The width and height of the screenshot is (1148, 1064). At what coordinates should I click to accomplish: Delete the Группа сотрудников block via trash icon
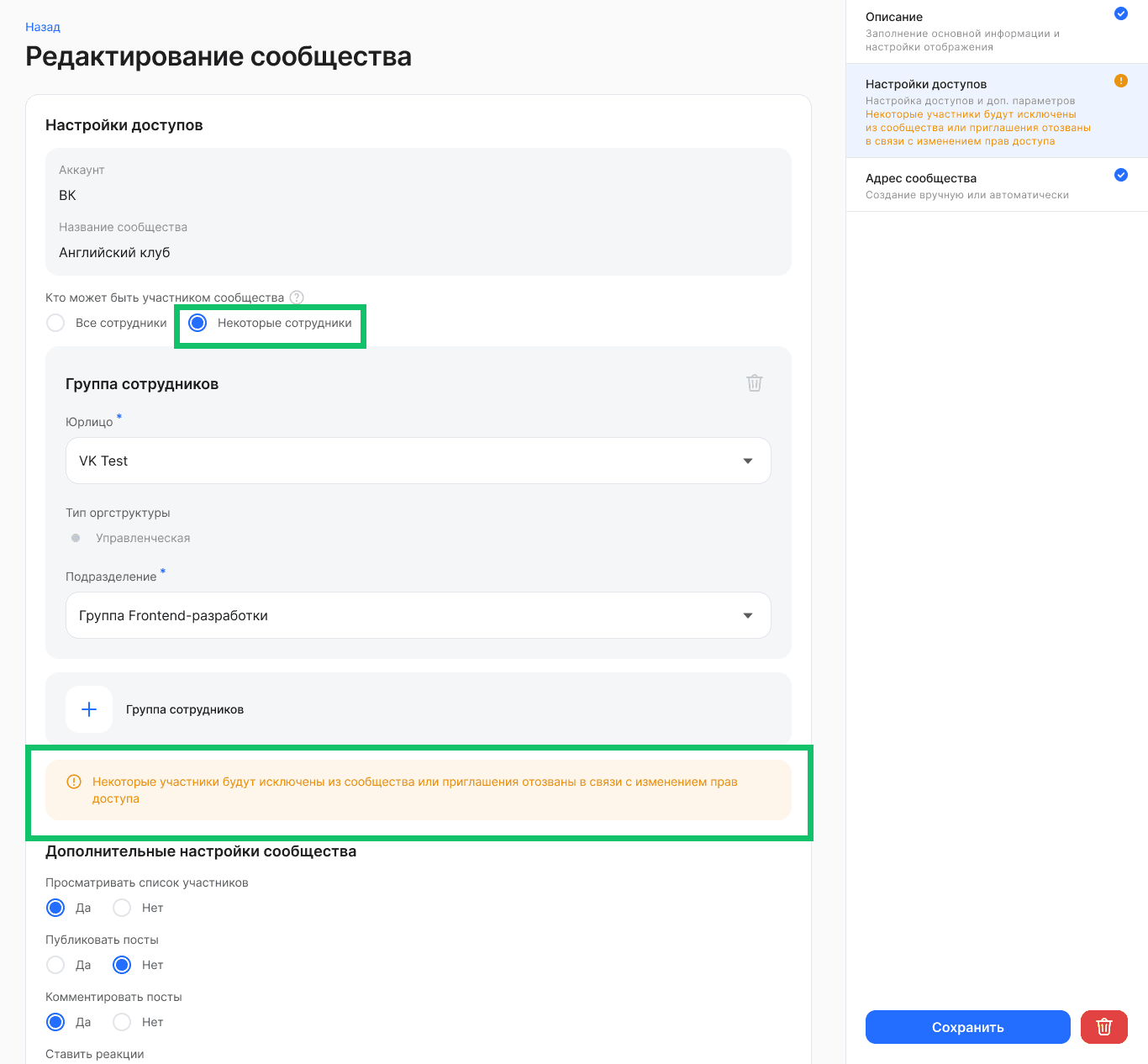(x=754, y=383)
